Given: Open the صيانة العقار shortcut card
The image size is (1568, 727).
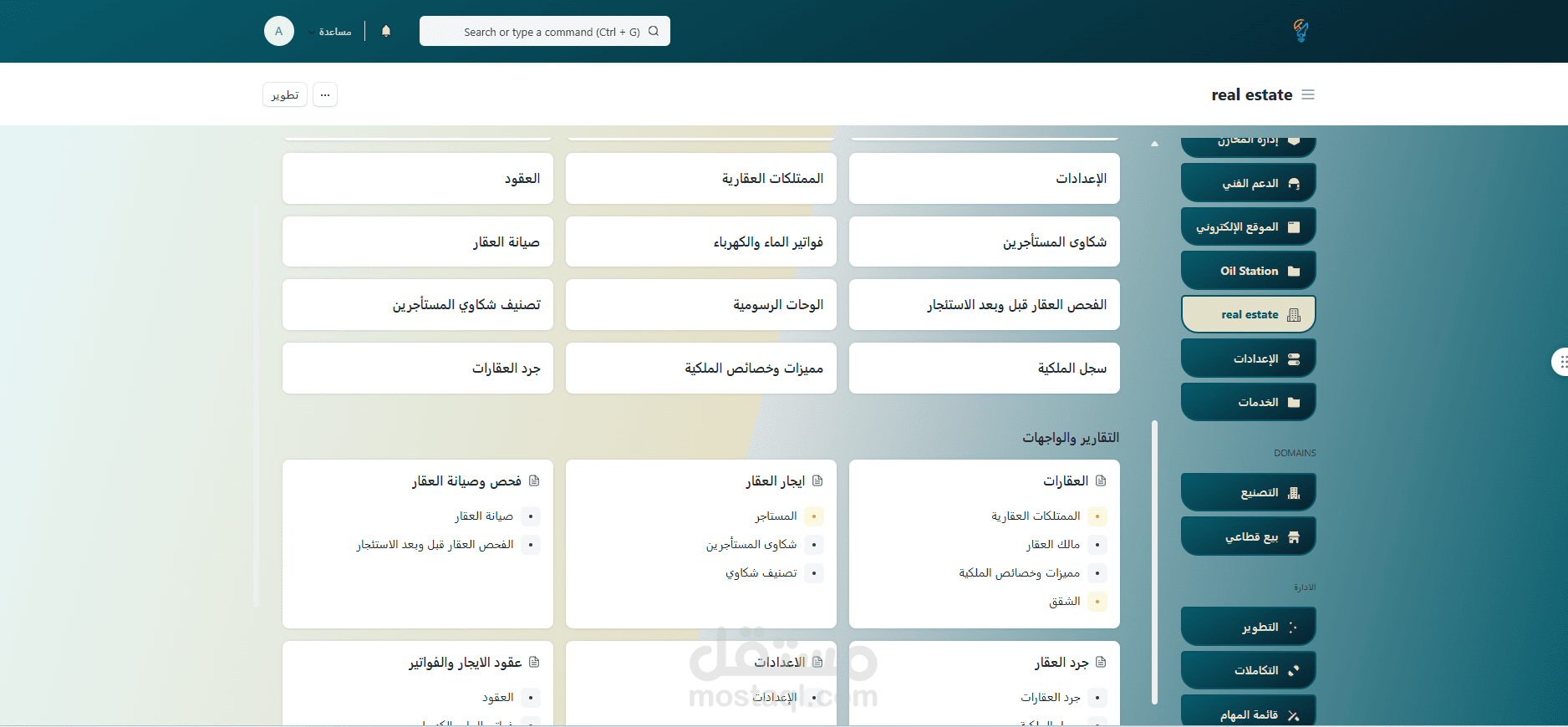Looking at the screenshot, I should 418,241.
